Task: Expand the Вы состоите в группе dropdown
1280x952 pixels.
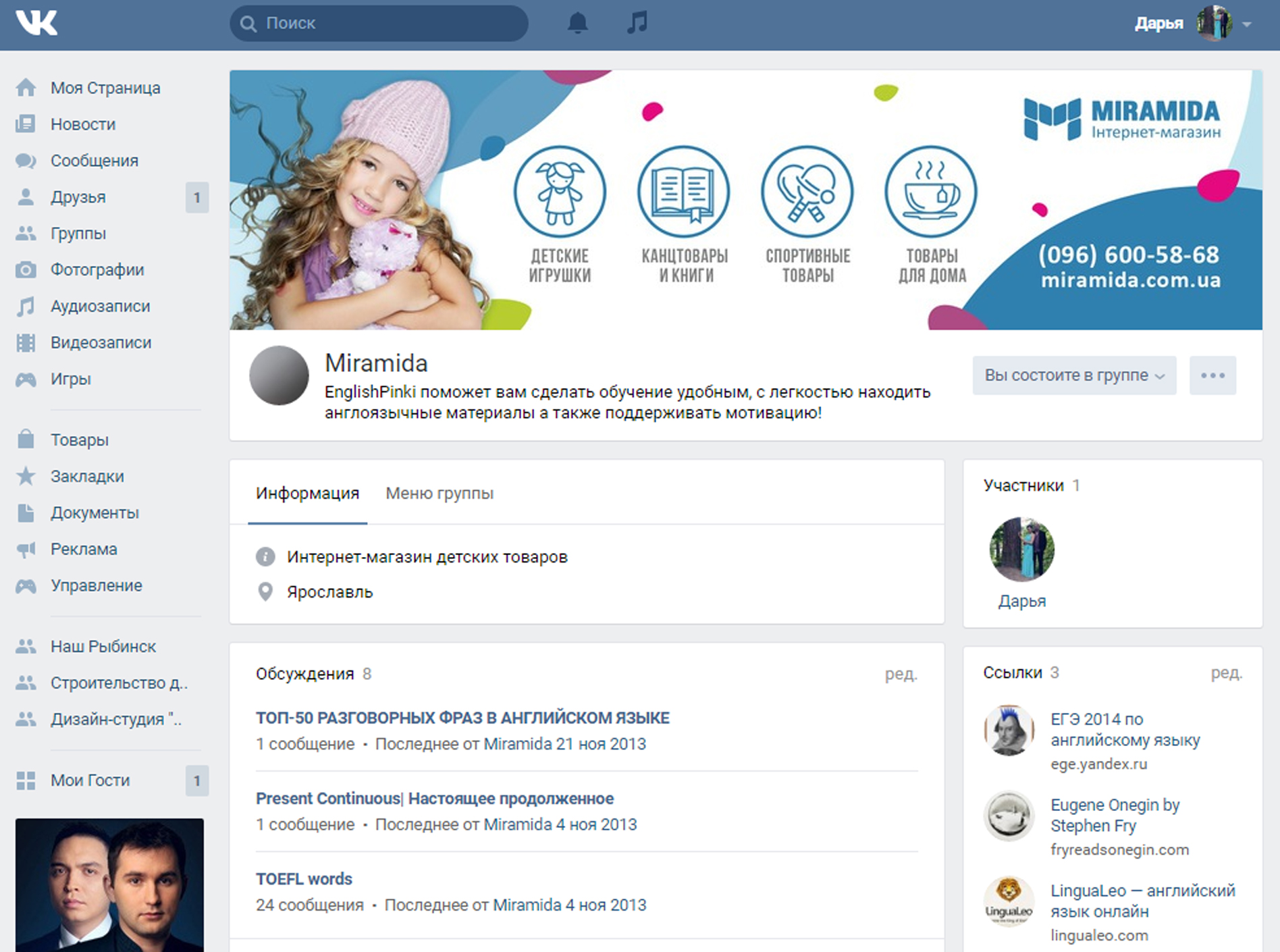Action: coord(1074,375)
